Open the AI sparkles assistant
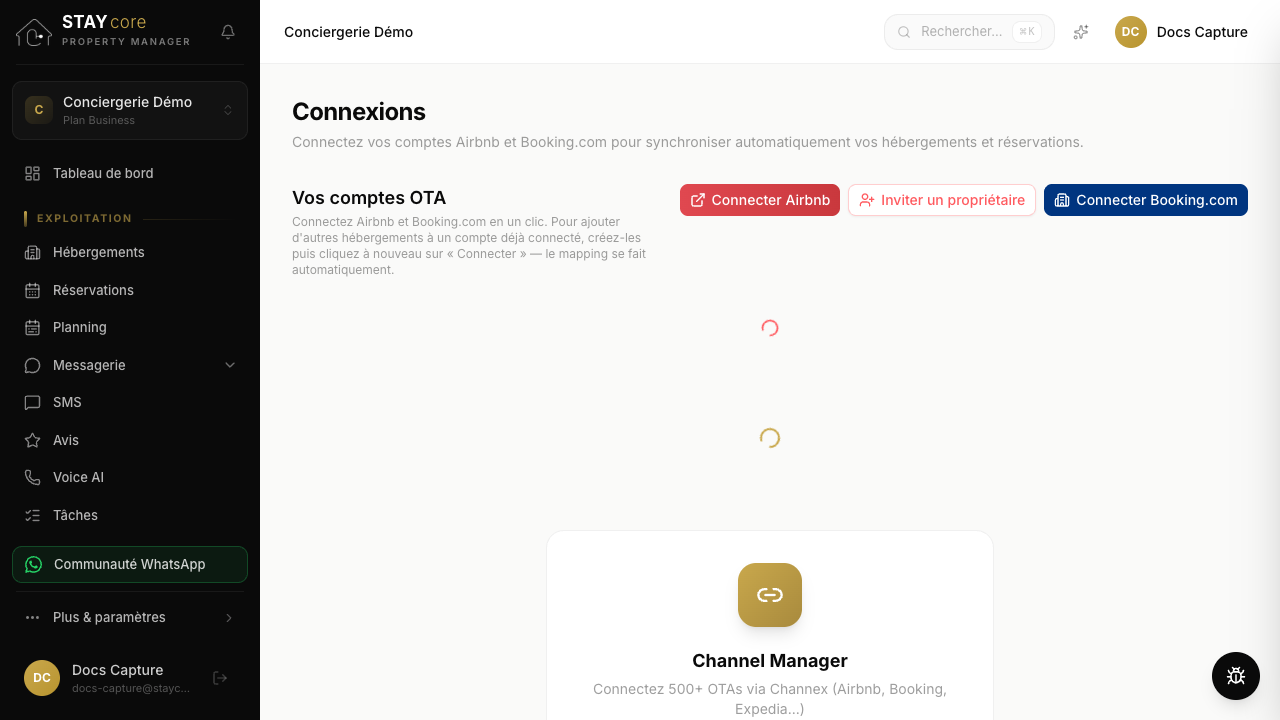This screenshot has height=720, width=1280. [x=1081, y=32]
